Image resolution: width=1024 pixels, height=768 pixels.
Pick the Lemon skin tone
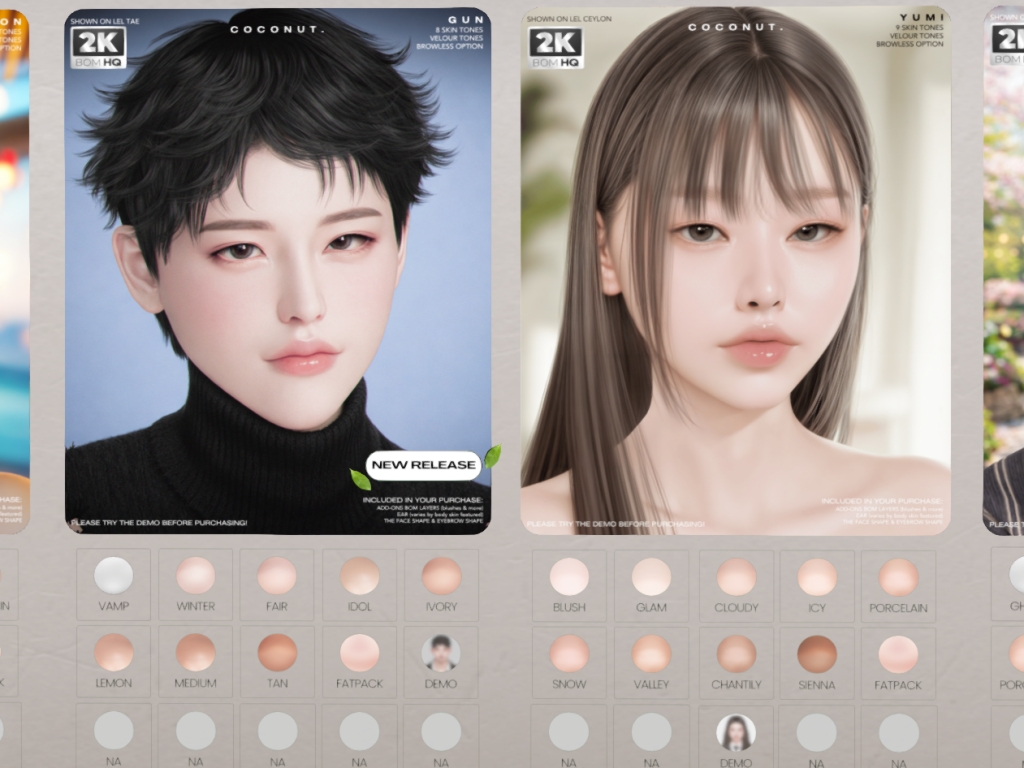[x=113, y=654]
